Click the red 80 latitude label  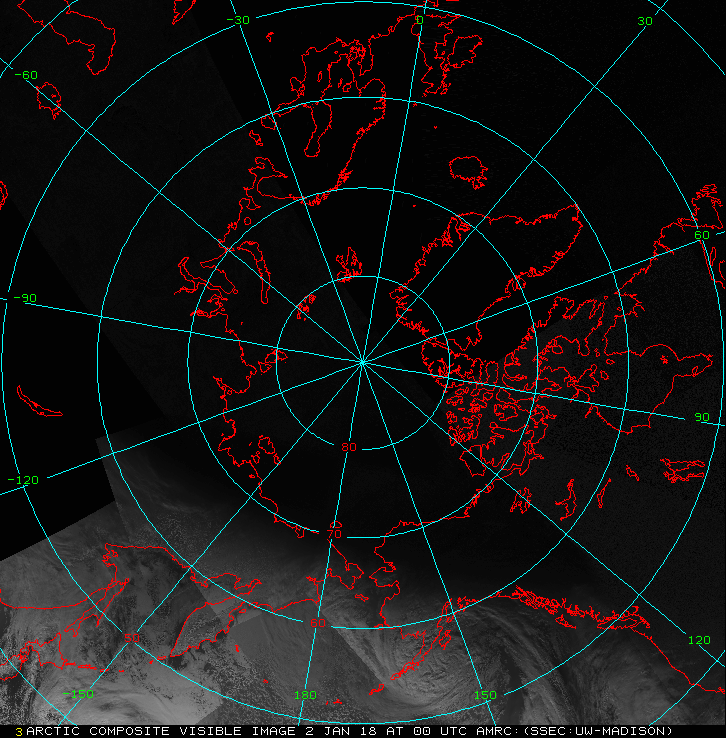pyautogui.click(x=349, y=447)
